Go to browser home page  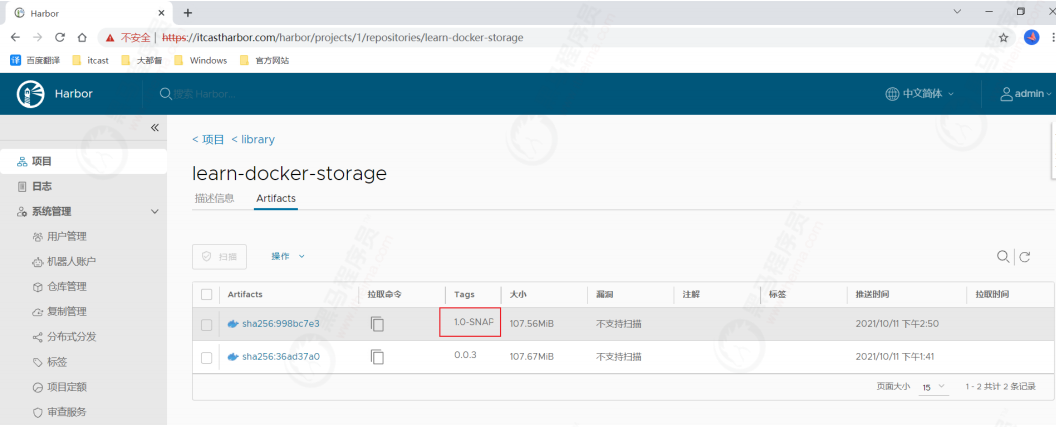point(82,38)
